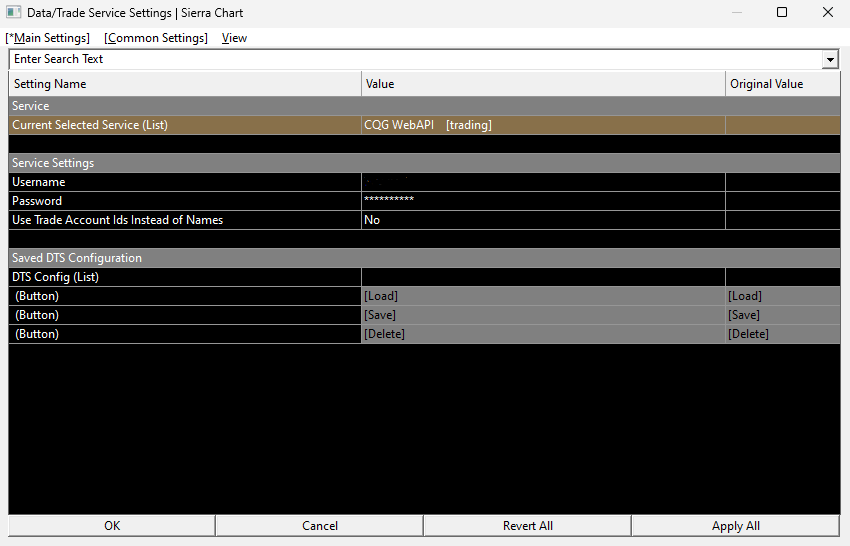Click [Save] in the Original Value column
Screen dimensions: 850x546
pos(783,314)
